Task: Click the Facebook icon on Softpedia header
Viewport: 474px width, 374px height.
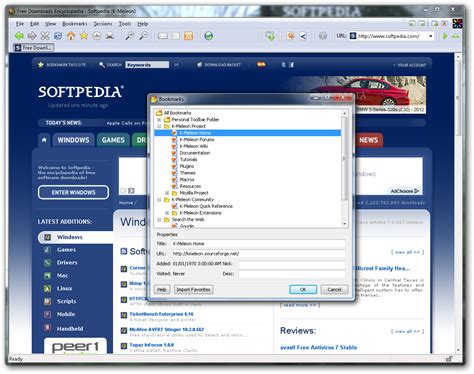Action: [291, 65]
